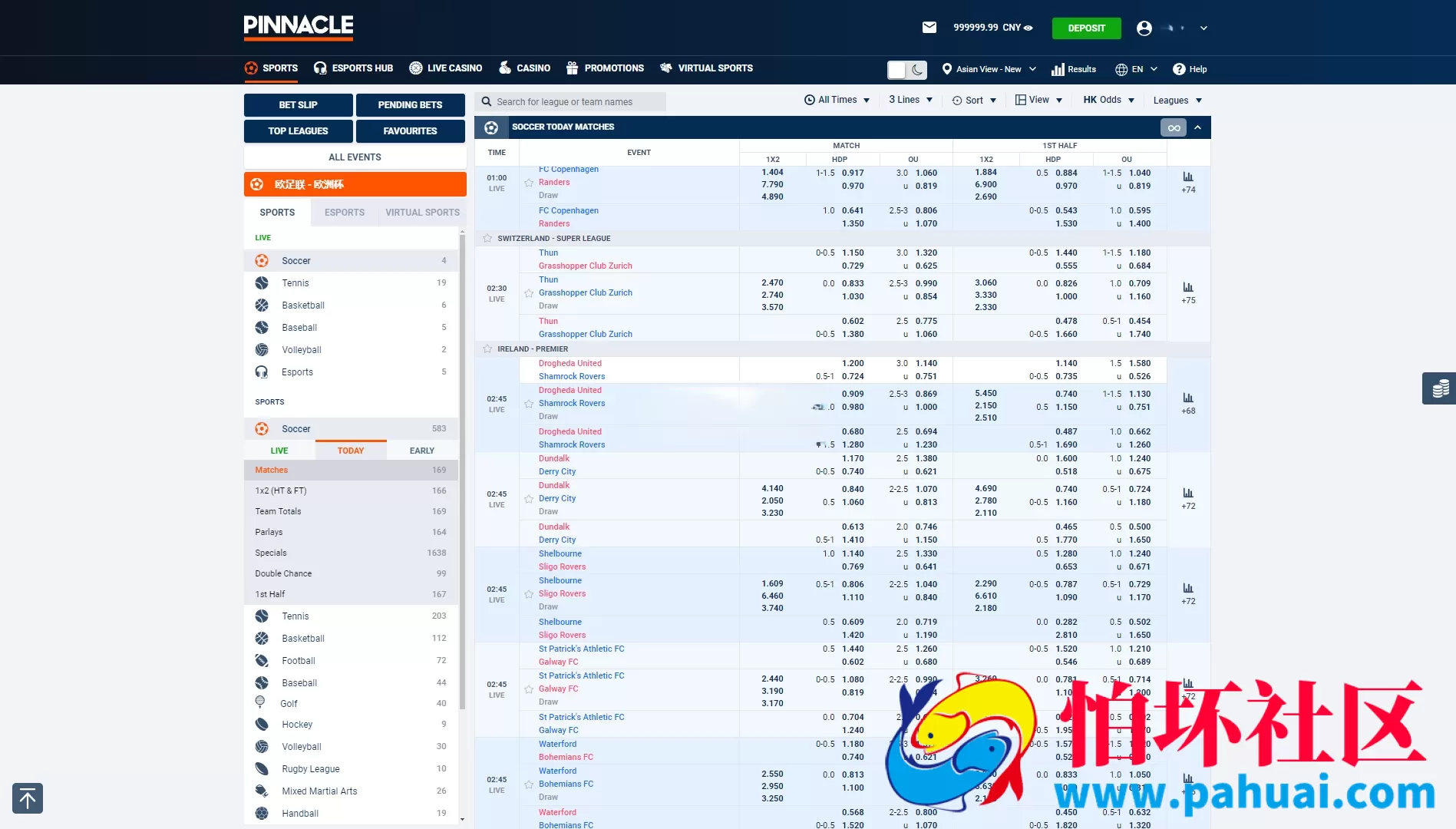This screenshot has width=1456, height=829.
Task: Open the Asian View - New dropdown
Action: click(x=989, y=69)
